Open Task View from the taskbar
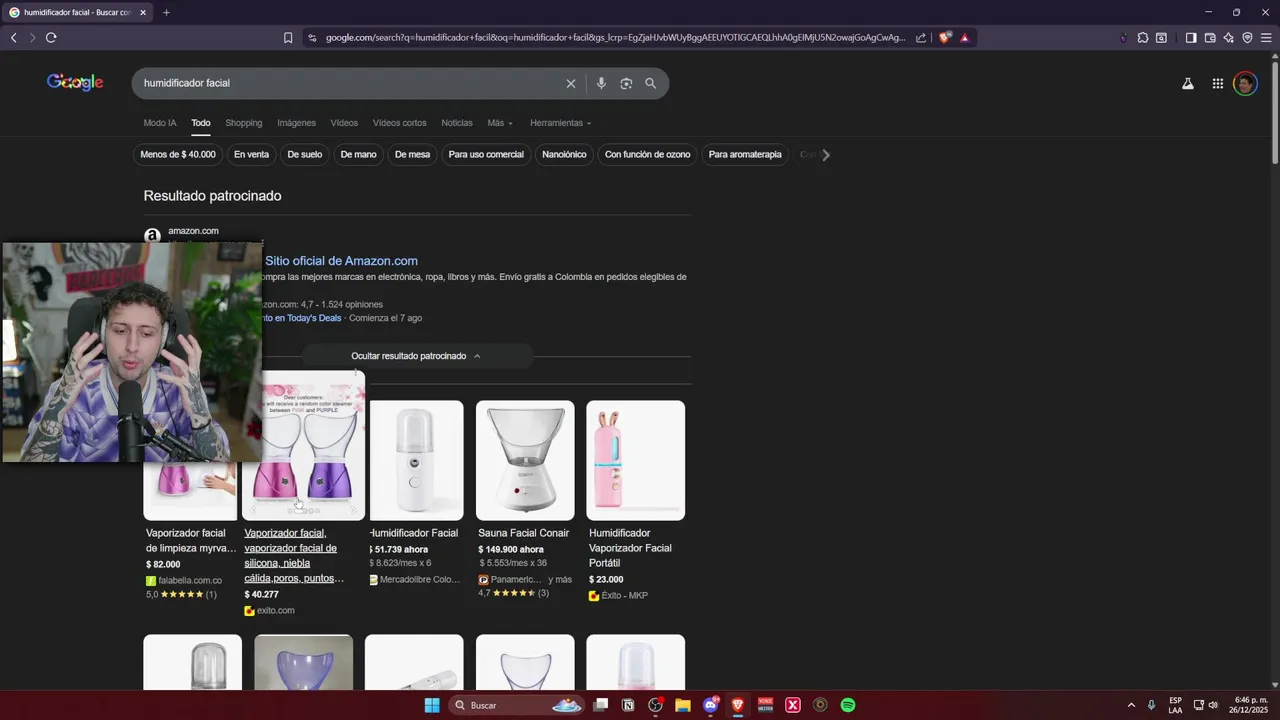 [601, 705]
